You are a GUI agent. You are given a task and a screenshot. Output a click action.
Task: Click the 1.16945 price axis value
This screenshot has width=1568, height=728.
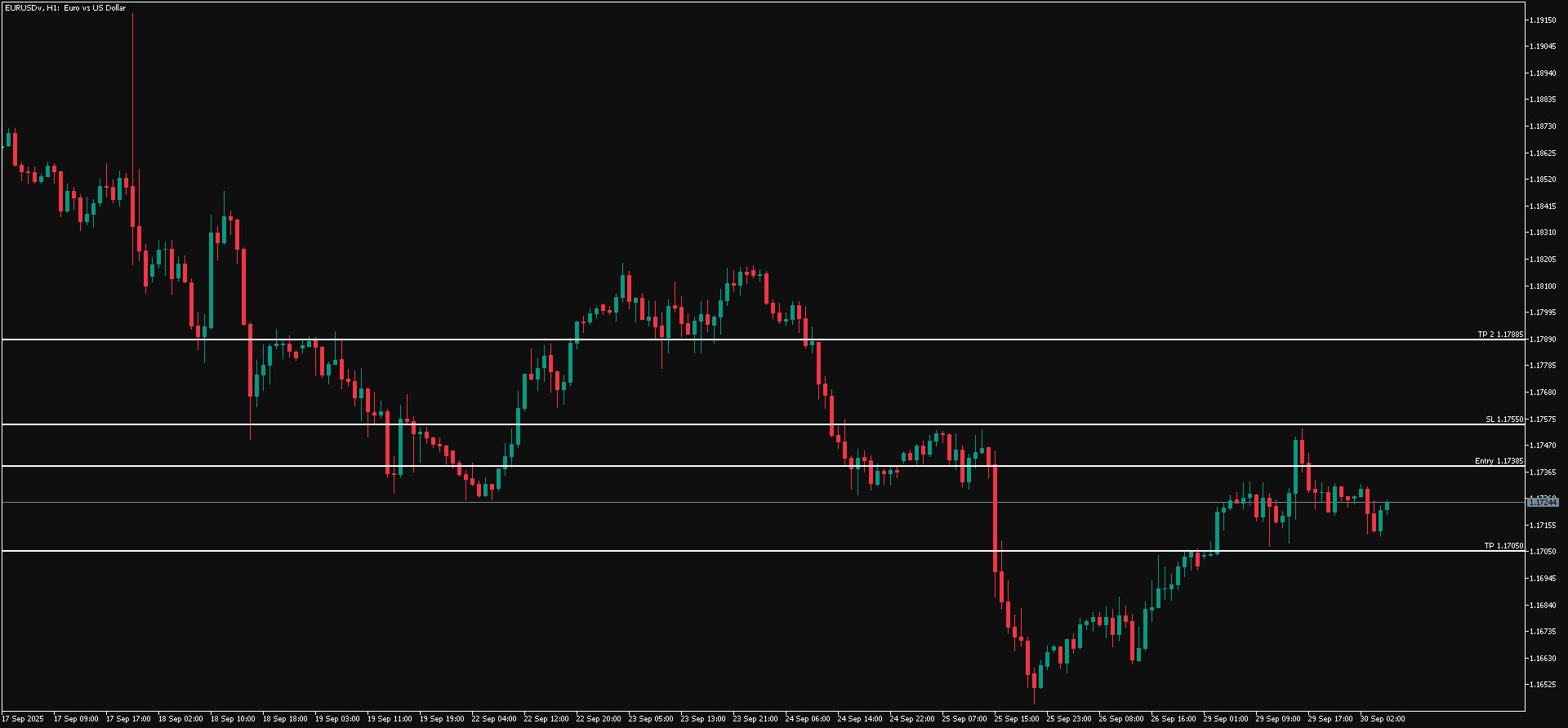tap(1543, 579)
